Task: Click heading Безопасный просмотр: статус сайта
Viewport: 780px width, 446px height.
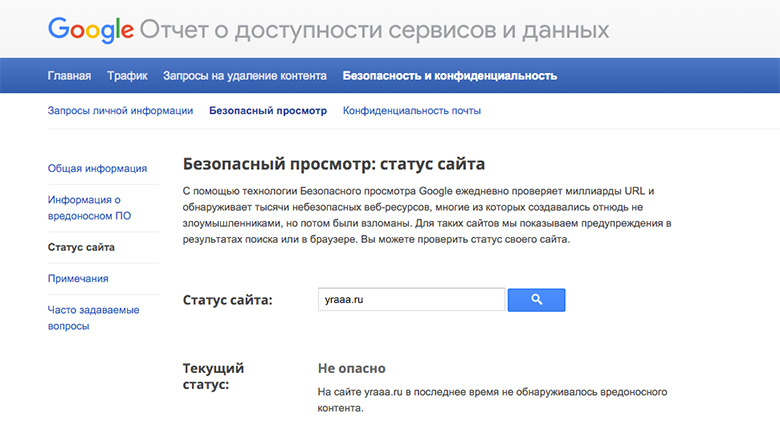Action: coord(334,164)
